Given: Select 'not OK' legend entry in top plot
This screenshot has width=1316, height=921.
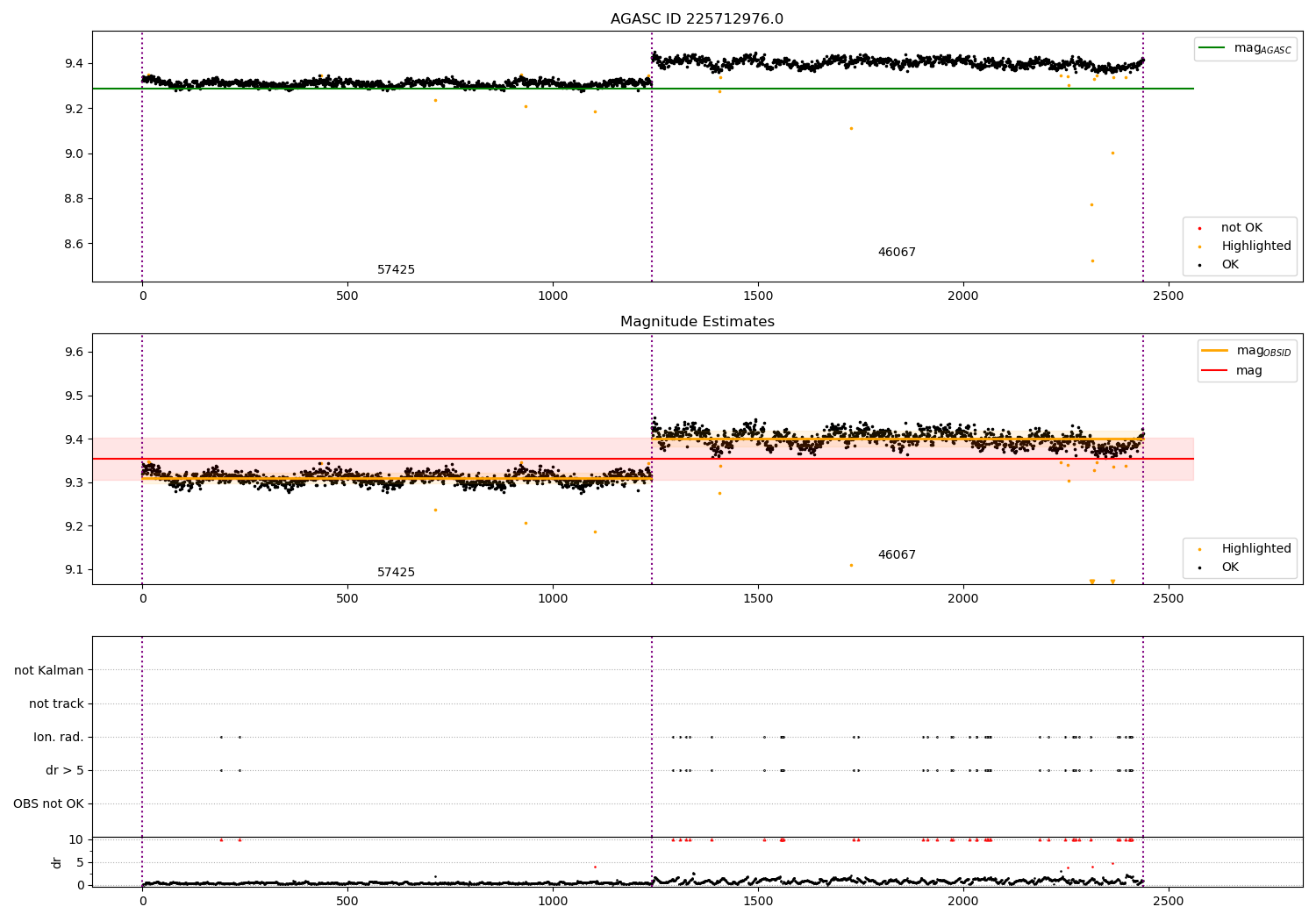Looking at the screenshot, I should [1241, 228].
